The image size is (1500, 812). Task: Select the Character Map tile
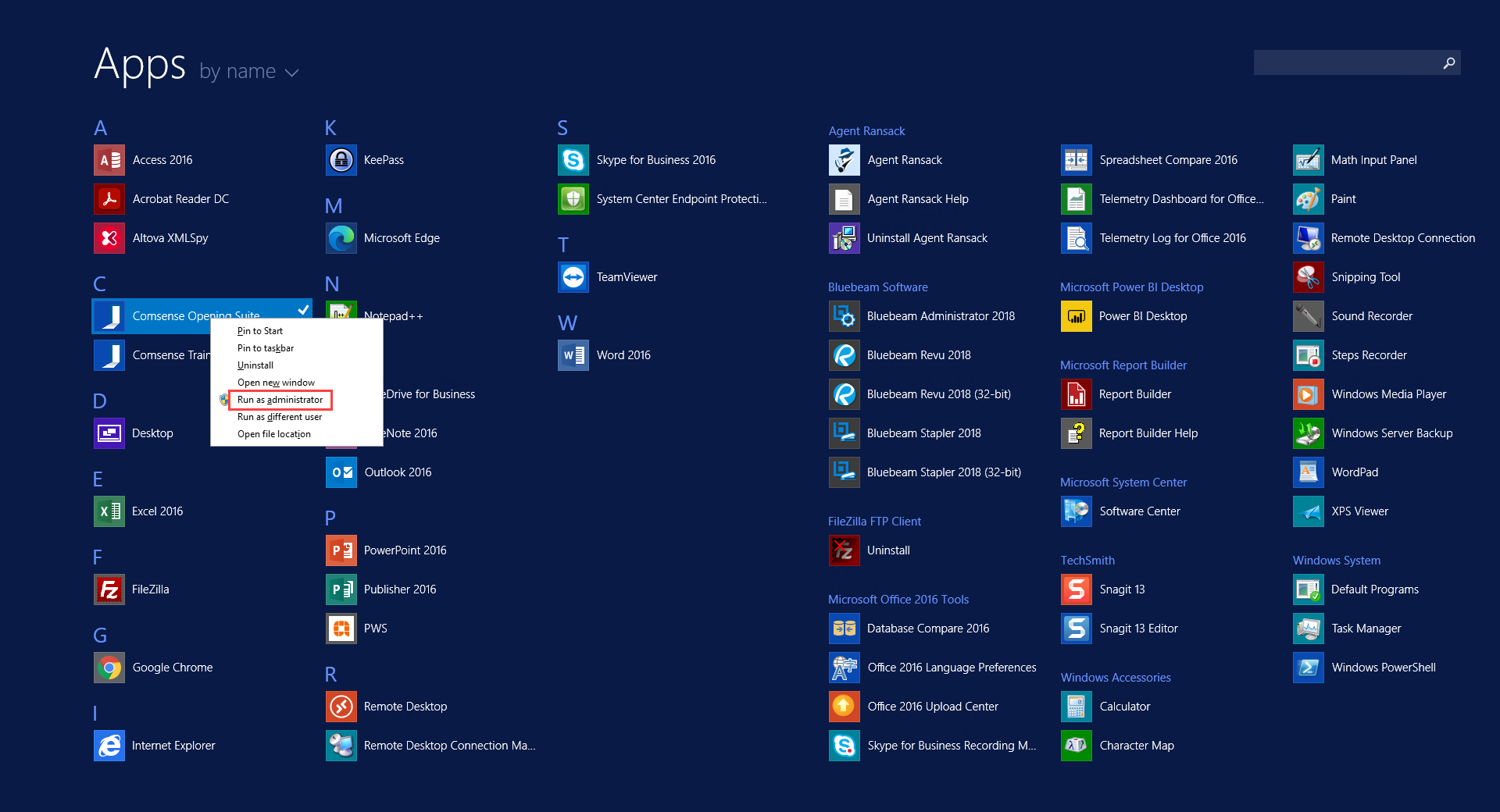[1119, 746]
